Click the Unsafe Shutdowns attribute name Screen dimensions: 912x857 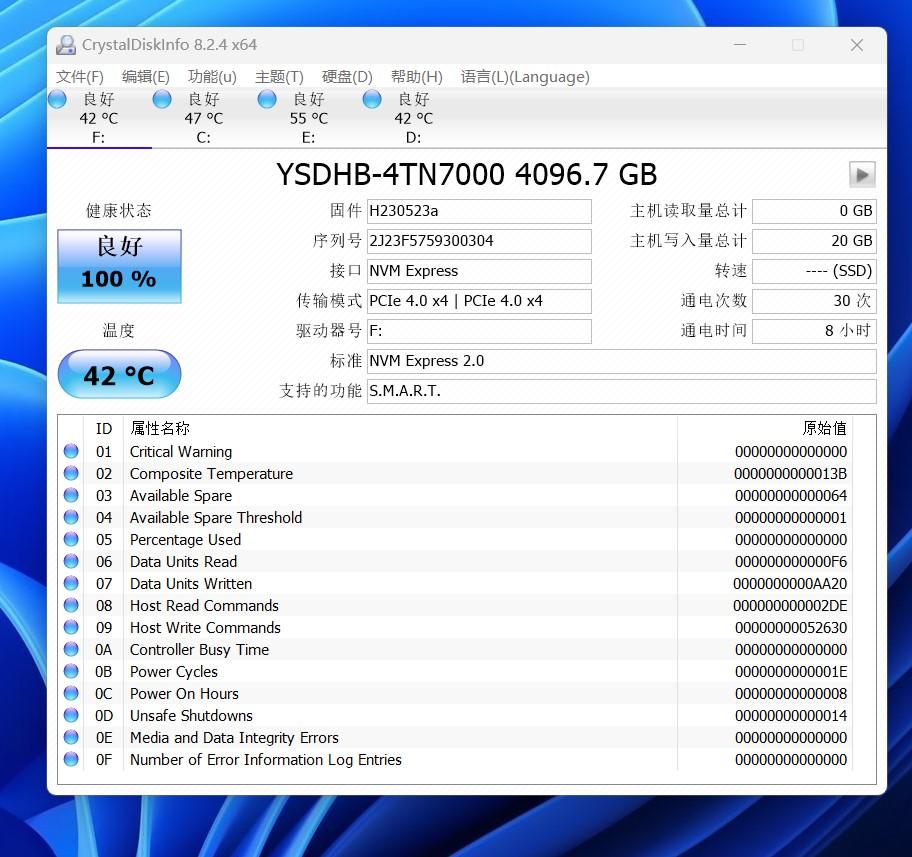coord(191,716)
